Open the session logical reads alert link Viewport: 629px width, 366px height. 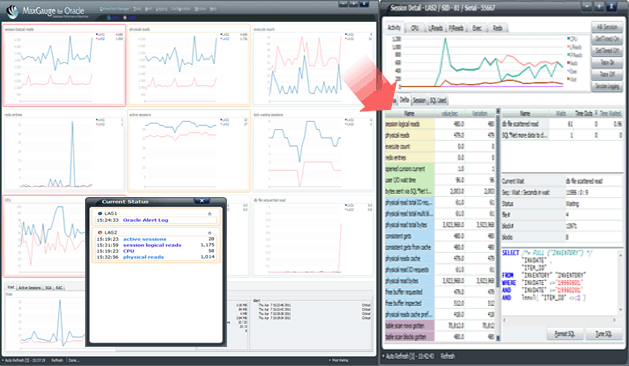point(152,245)
